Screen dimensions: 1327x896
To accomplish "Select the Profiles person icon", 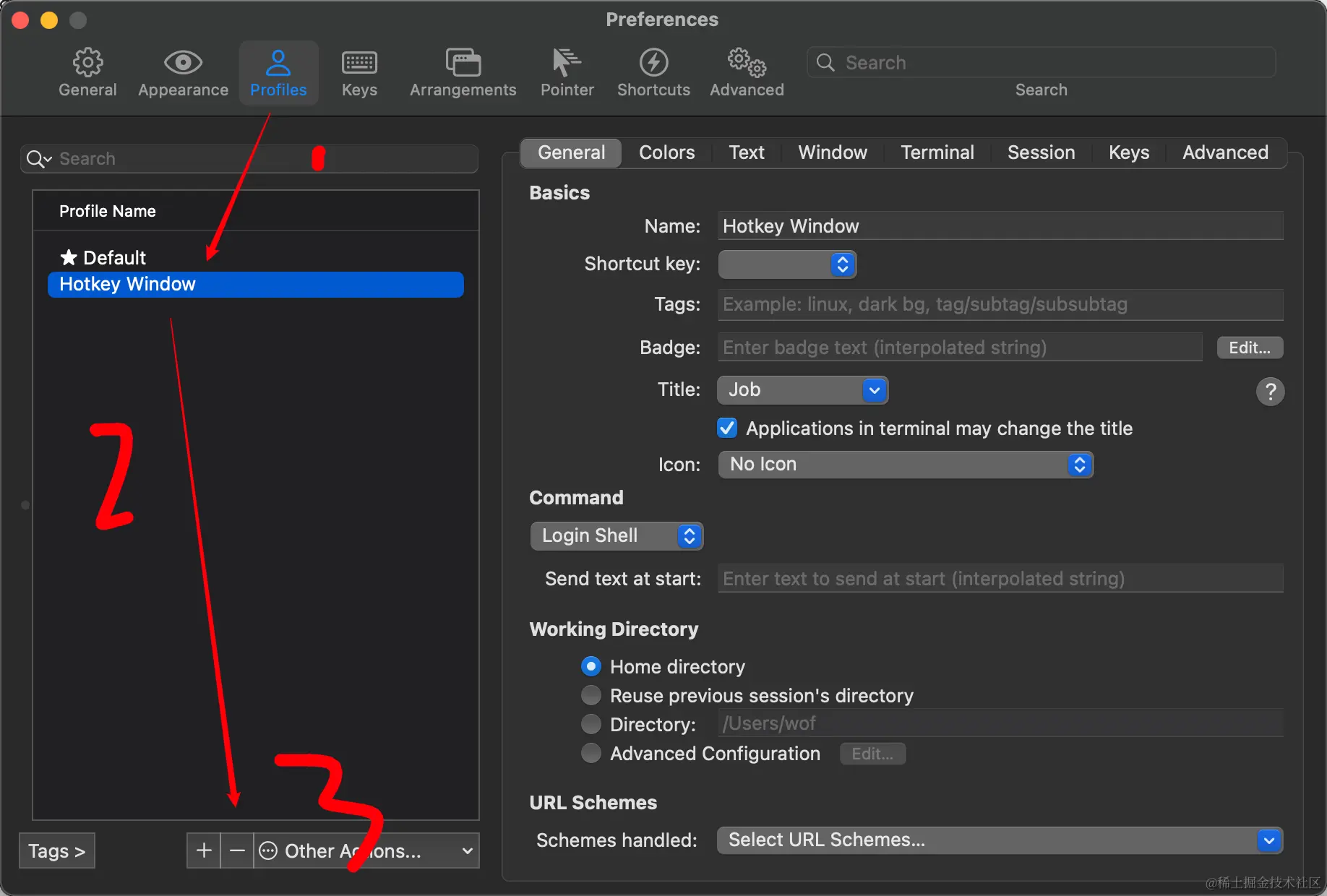I will [278, 63].
